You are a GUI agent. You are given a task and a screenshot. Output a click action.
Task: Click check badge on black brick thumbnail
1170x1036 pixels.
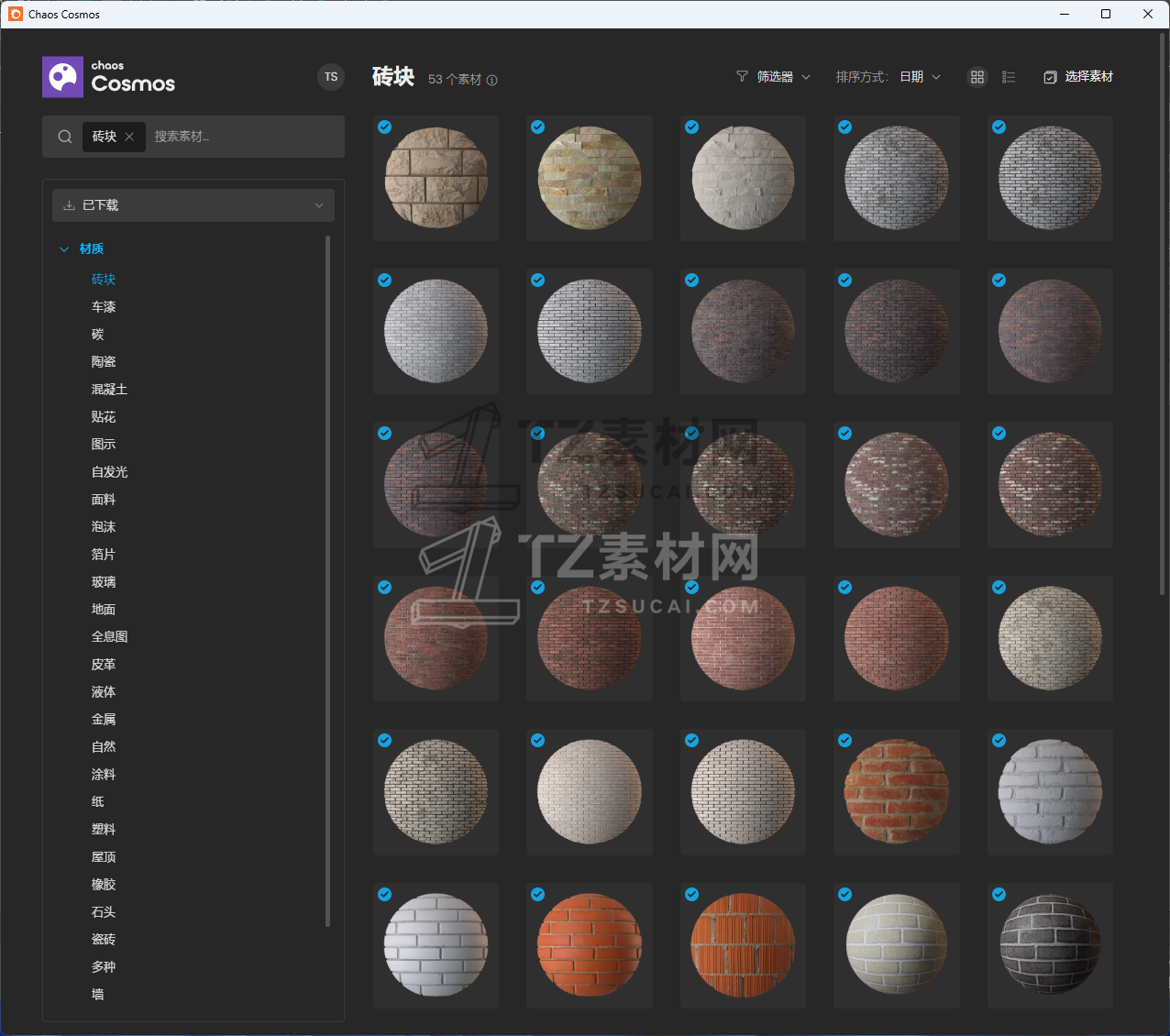coord(999,895)
